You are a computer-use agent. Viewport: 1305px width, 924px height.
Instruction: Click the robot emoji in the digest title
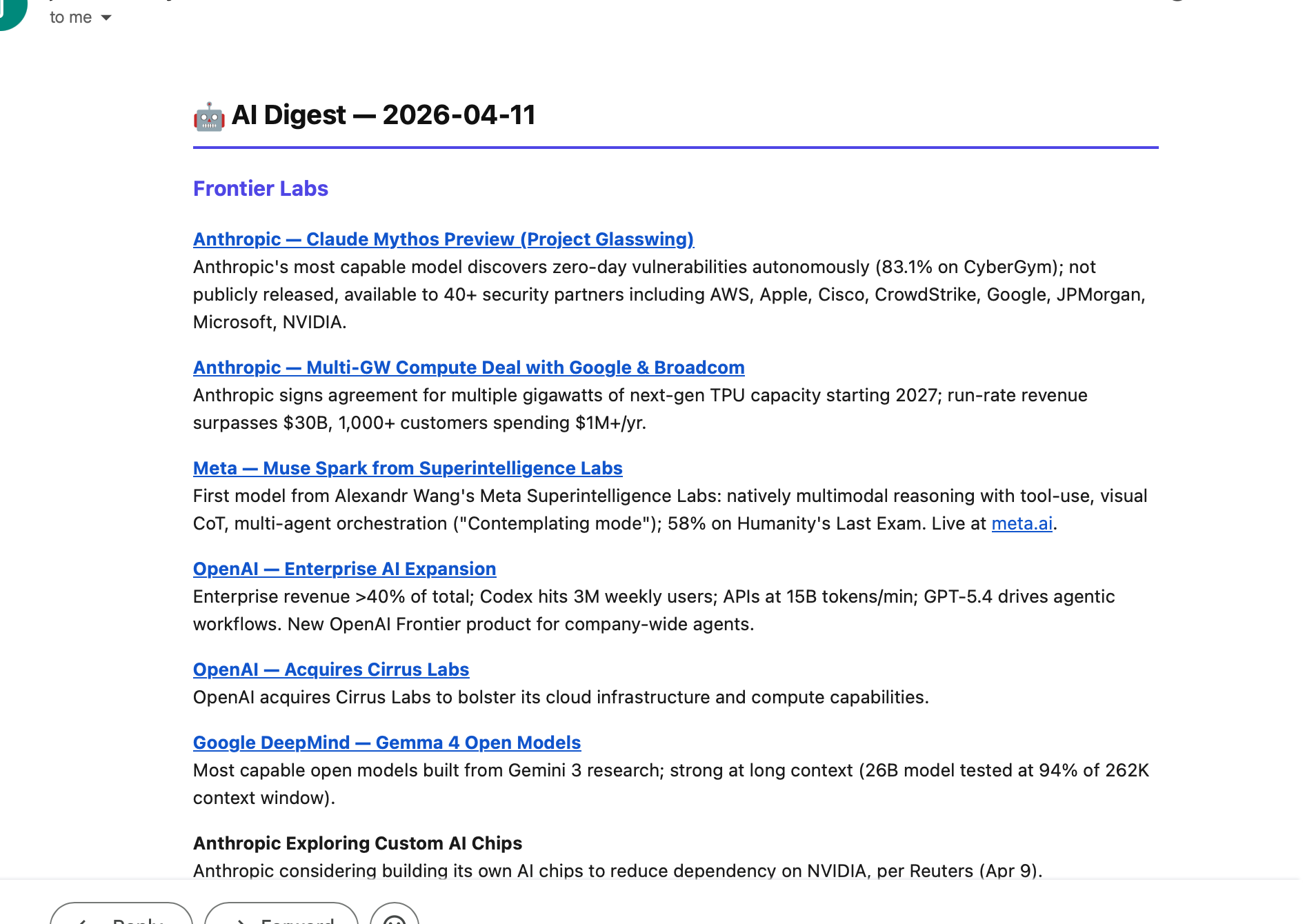(x=208, y=116)
